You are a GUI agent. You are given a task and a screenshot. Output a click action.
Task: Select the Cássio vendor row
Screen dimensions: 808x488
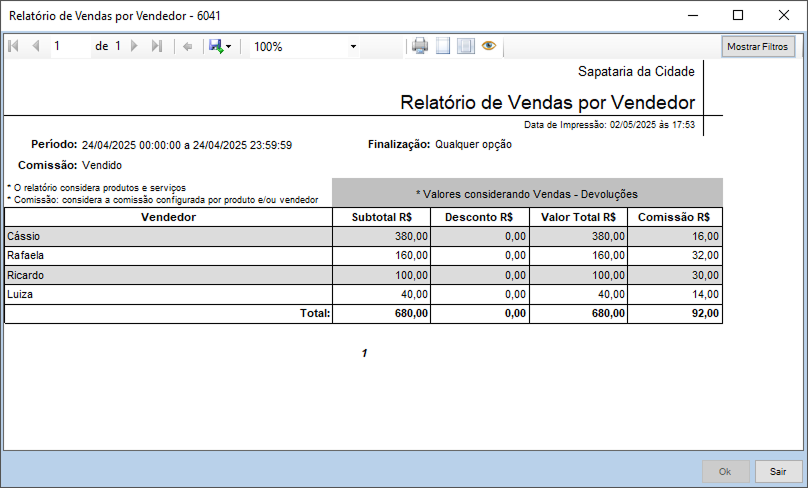pyautogui.click(x=167, y=236)
